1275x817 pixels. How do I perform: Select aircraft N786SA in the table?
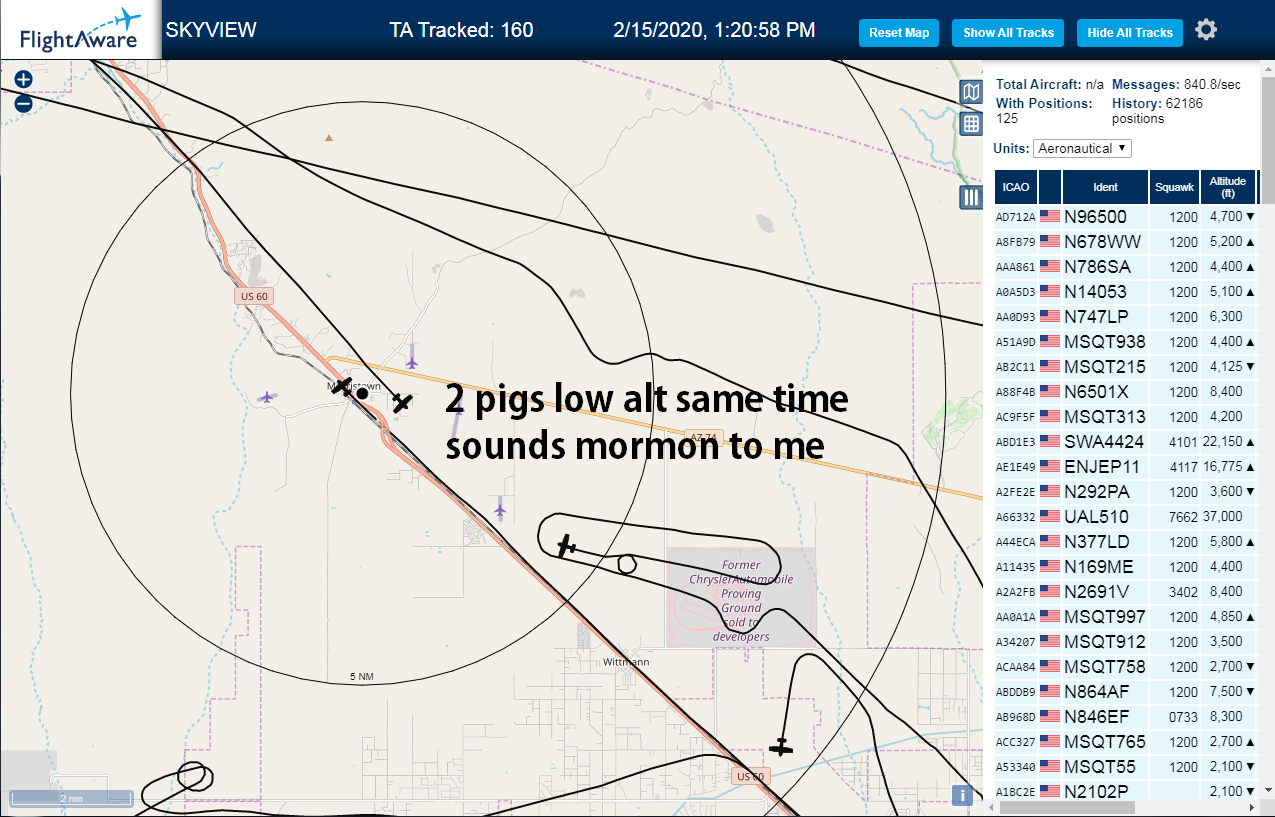[x=1126, y=266]
